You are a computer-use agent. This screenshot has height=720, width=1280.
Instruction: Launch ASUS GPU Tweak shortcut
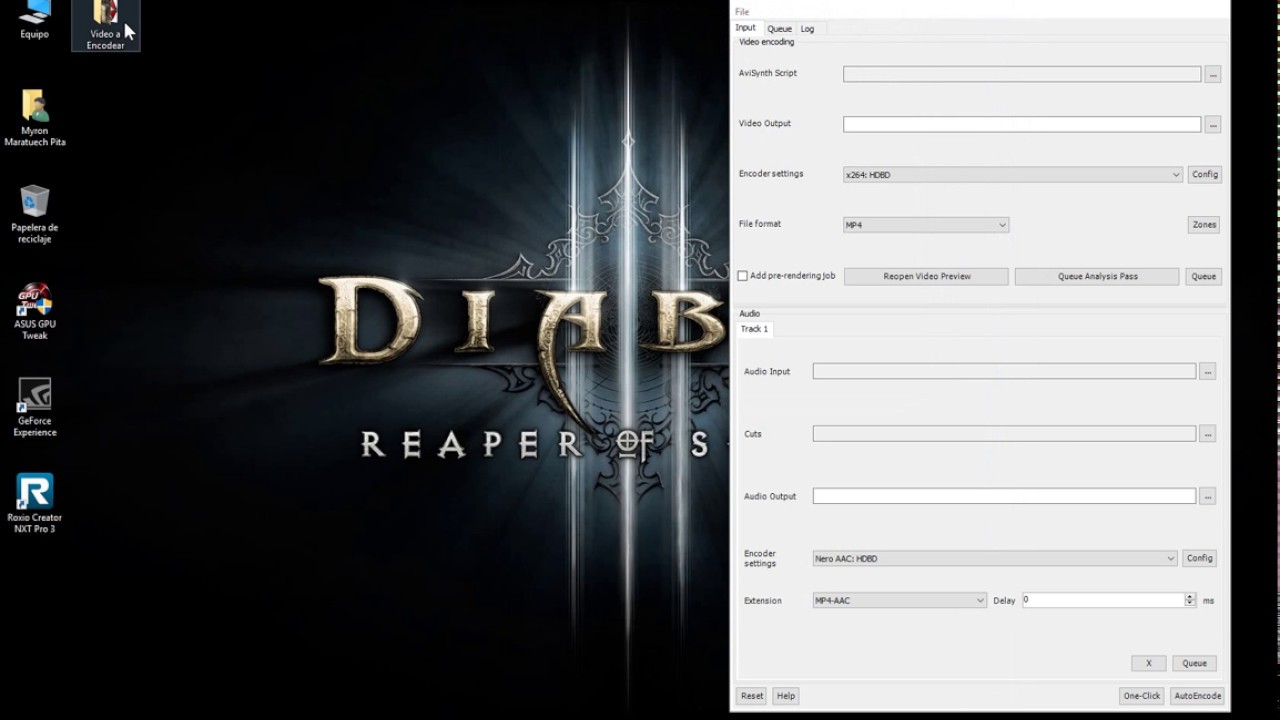point(35,312)
